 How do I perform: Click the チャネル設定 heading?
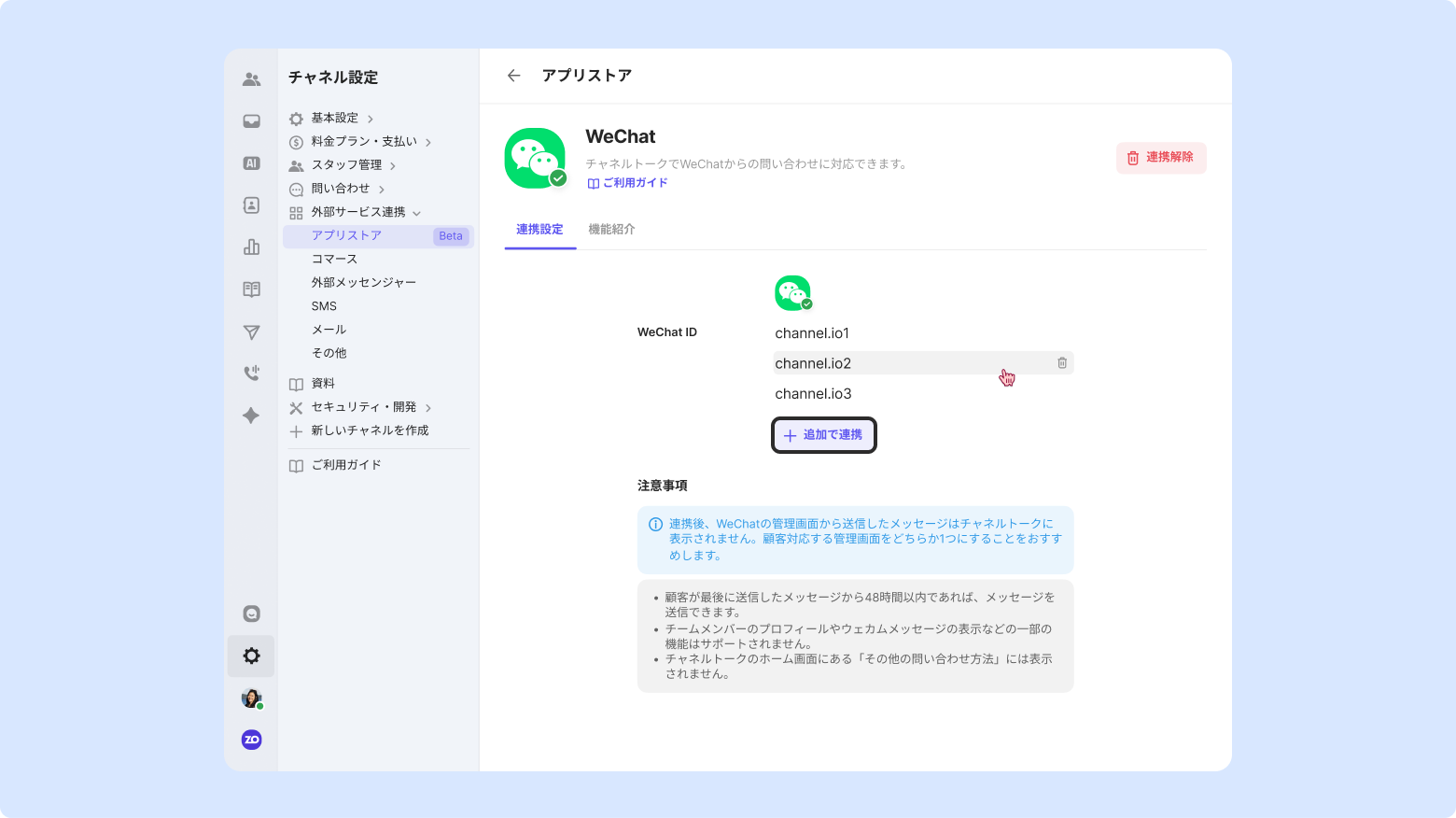333,78
